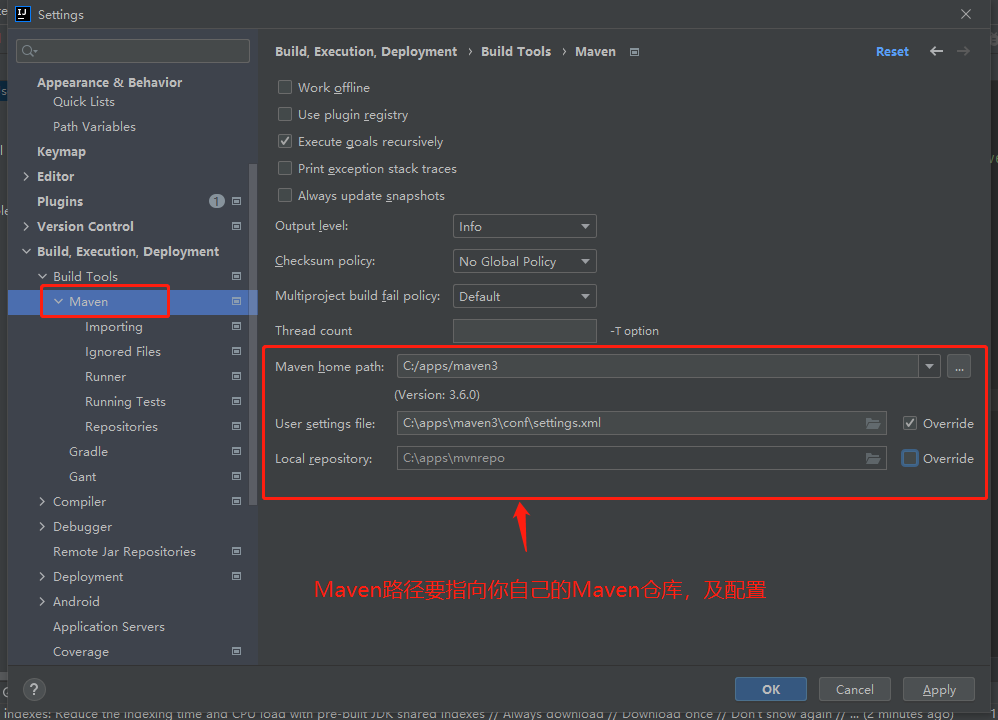Click the Plugins update count badge
Screen dimensions: 998x720
pyautogui.click(x=216, y=201)
